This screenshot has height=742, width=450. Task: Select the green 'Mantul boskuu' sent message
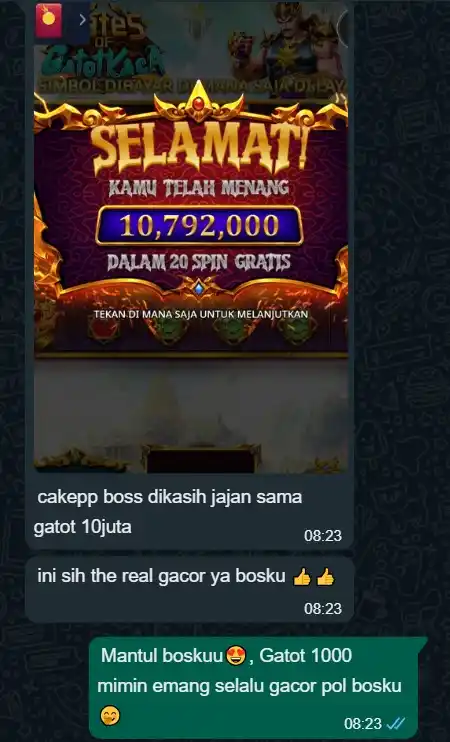click(x=254, y=688)
